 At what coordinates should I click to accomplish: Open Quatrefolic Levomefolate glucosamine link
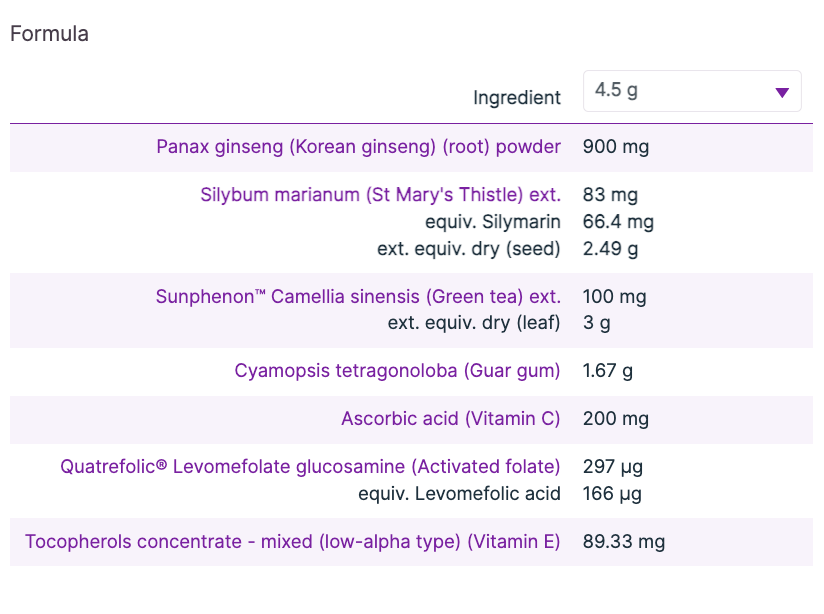[x=310, y=467]
